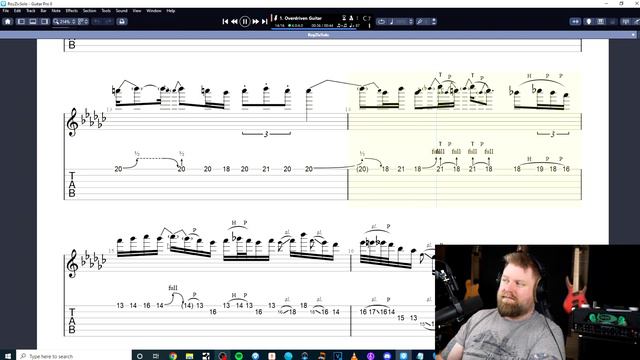Toggle the right panel layout icon
640x360 pixels.
(x=44, y=22)
